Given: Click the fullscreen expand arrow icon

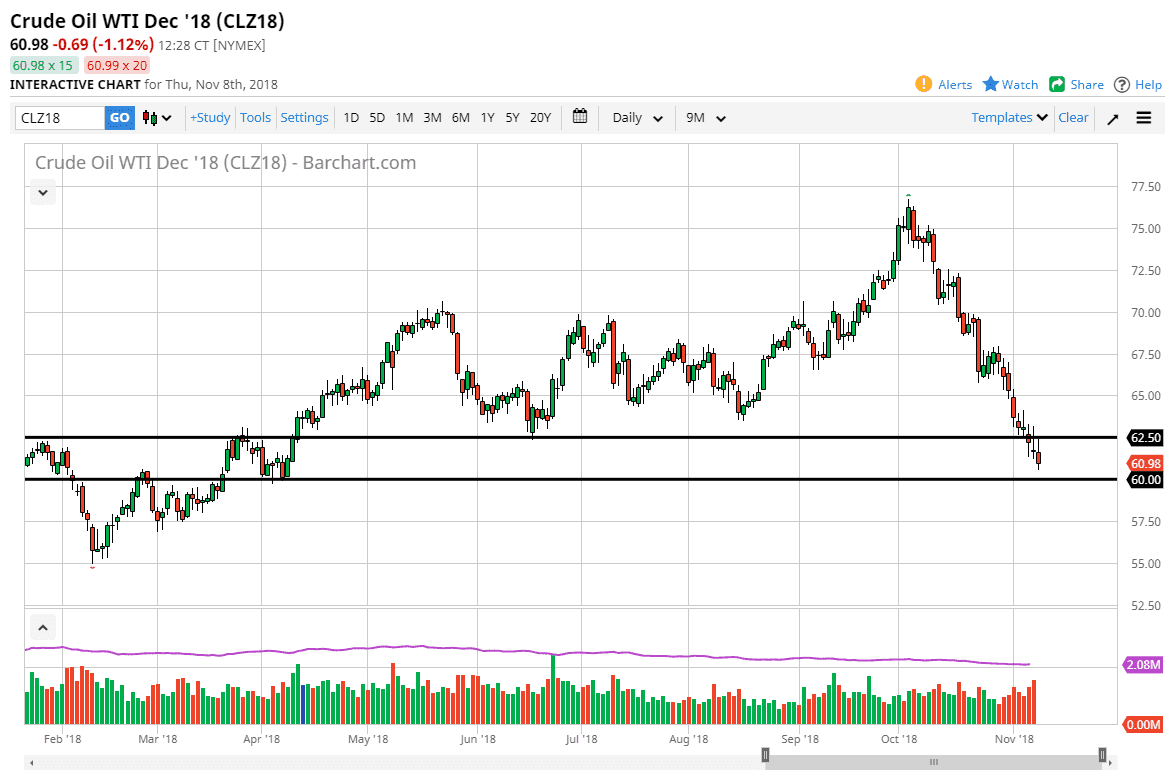Looking at the screenshot, I should pos(1112,117).
